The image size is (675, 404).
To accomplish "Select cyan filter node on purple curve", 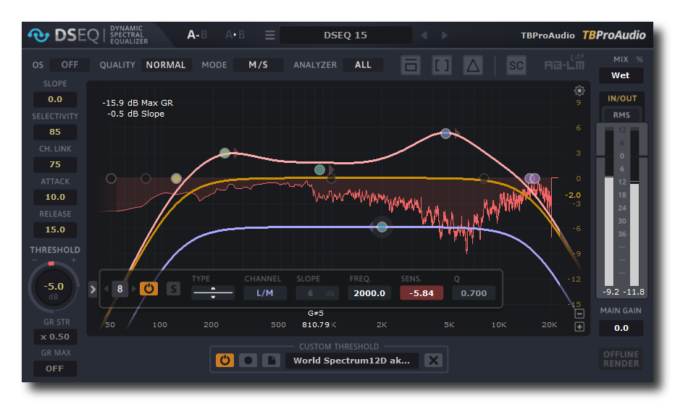I will [382, 227].
